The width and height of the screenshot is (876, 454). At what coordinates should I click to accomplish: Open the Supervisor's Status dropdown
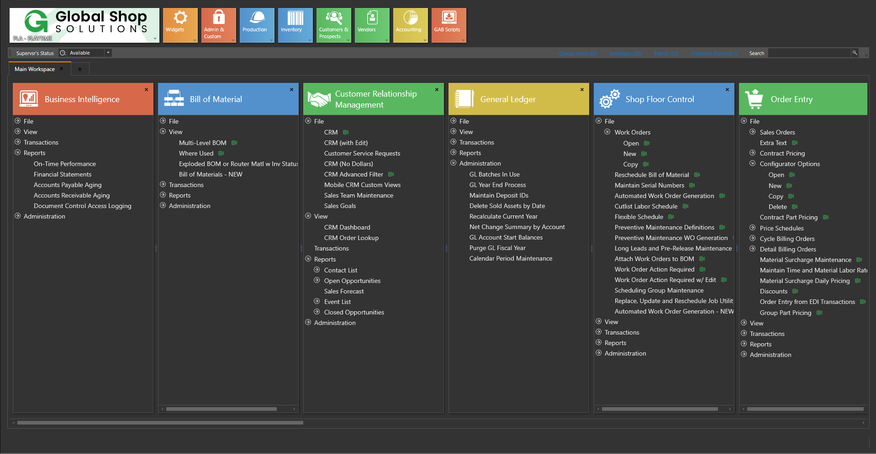tap(107, 53)
